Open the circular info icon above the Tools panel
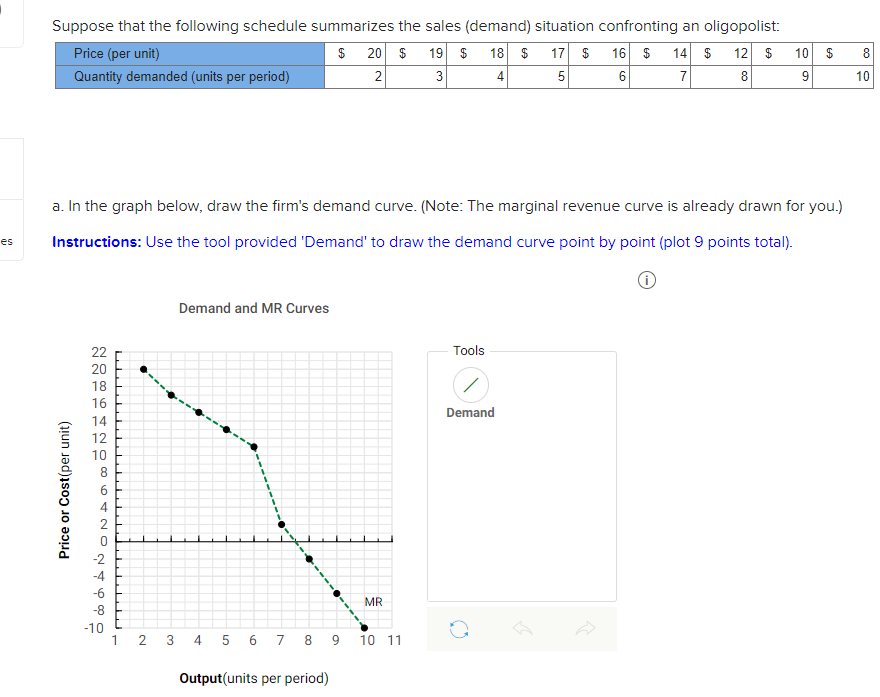 646,280
